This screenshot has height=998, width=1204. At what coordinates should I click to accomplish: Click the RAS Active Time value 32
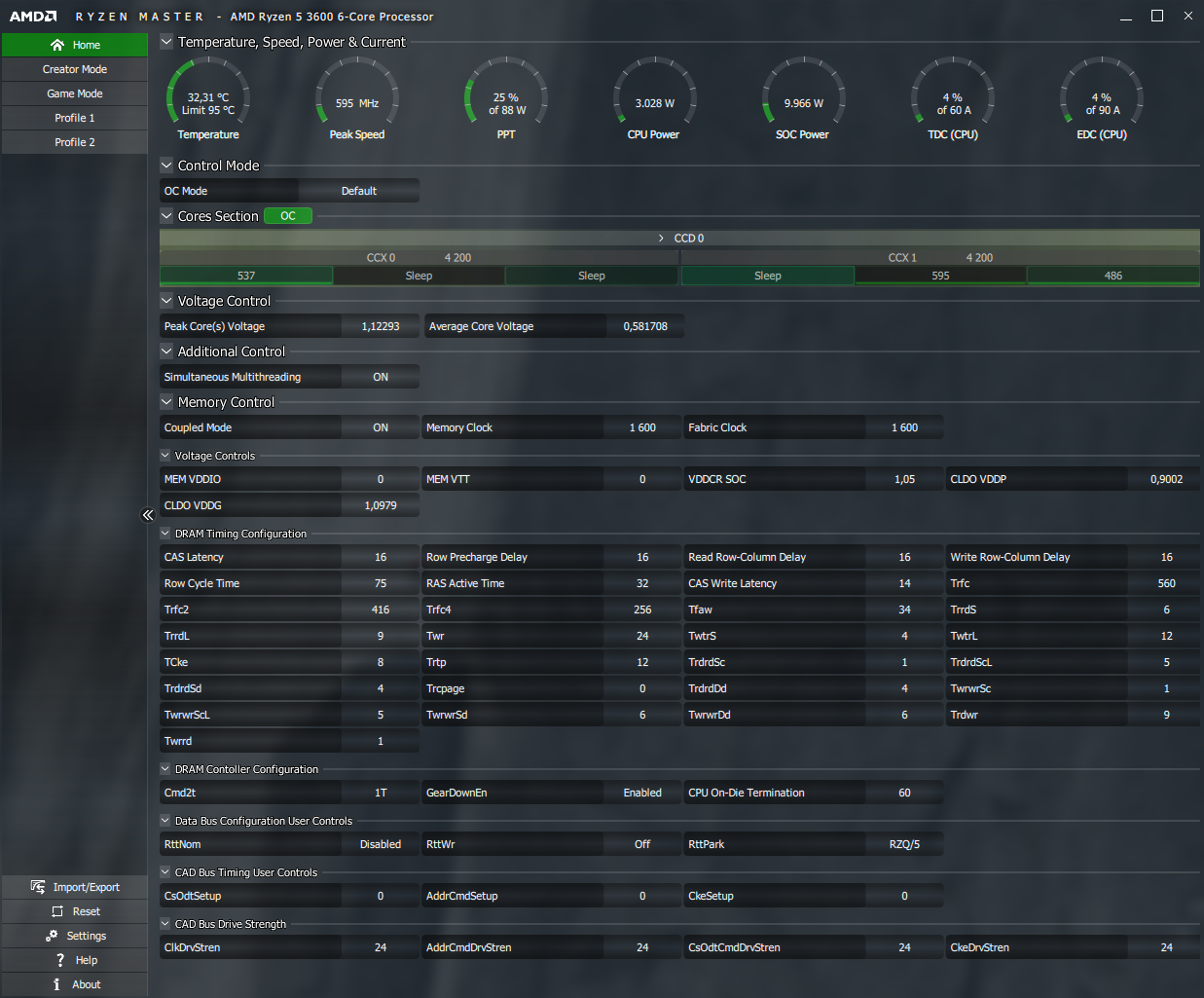[642, 583]
